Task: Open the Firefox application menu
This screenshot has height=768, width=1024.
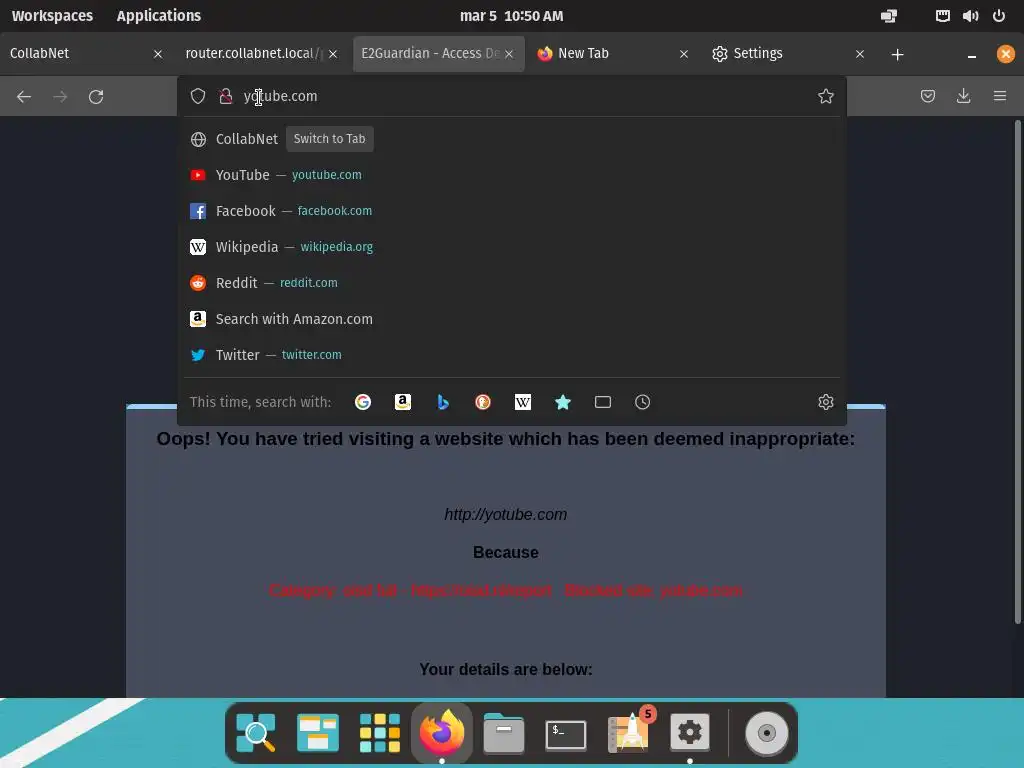Action: (1000, 96)
